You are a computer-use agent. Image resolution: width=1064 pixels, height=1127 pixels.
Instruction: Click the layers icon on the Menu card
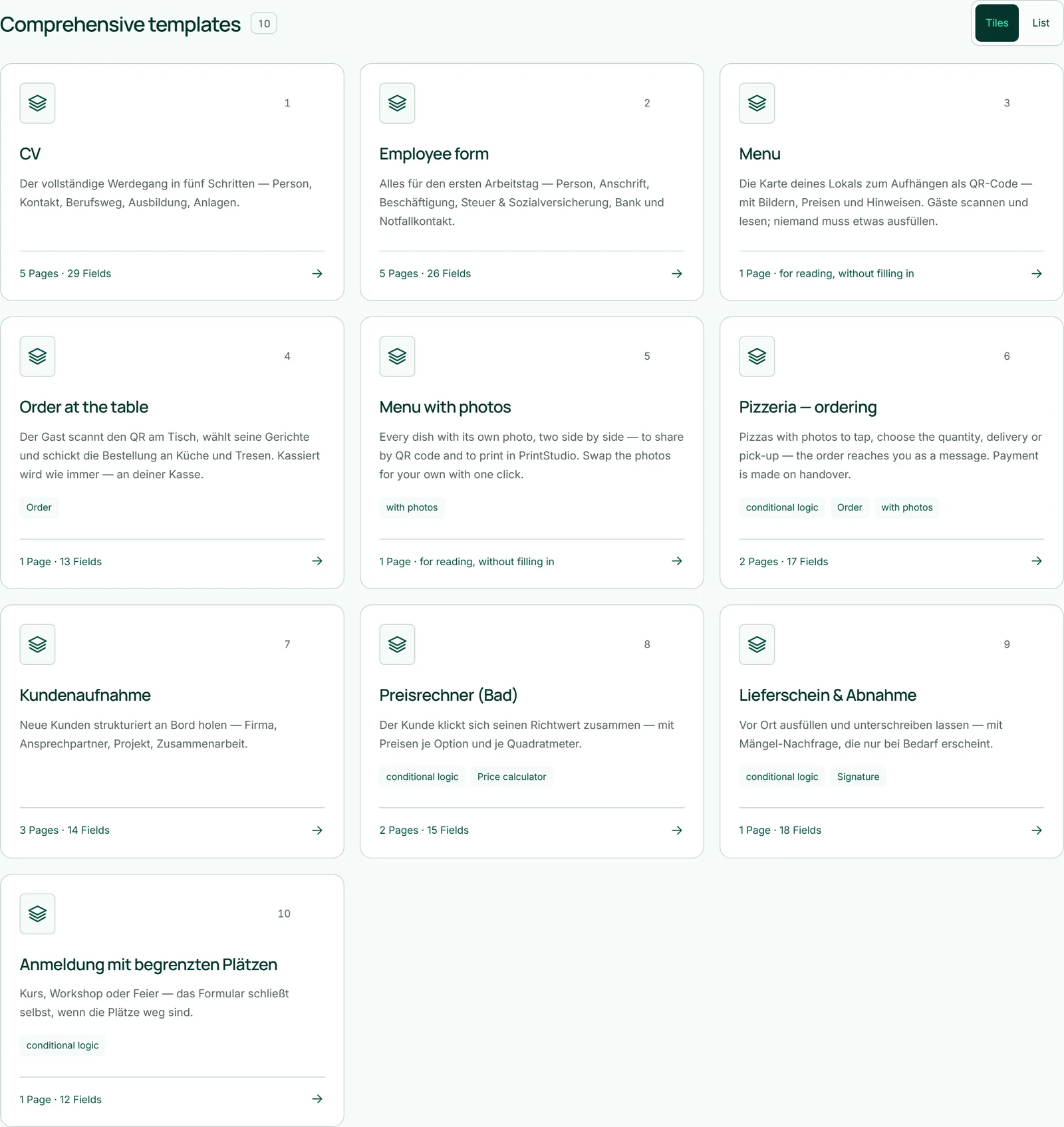(757, 103)
